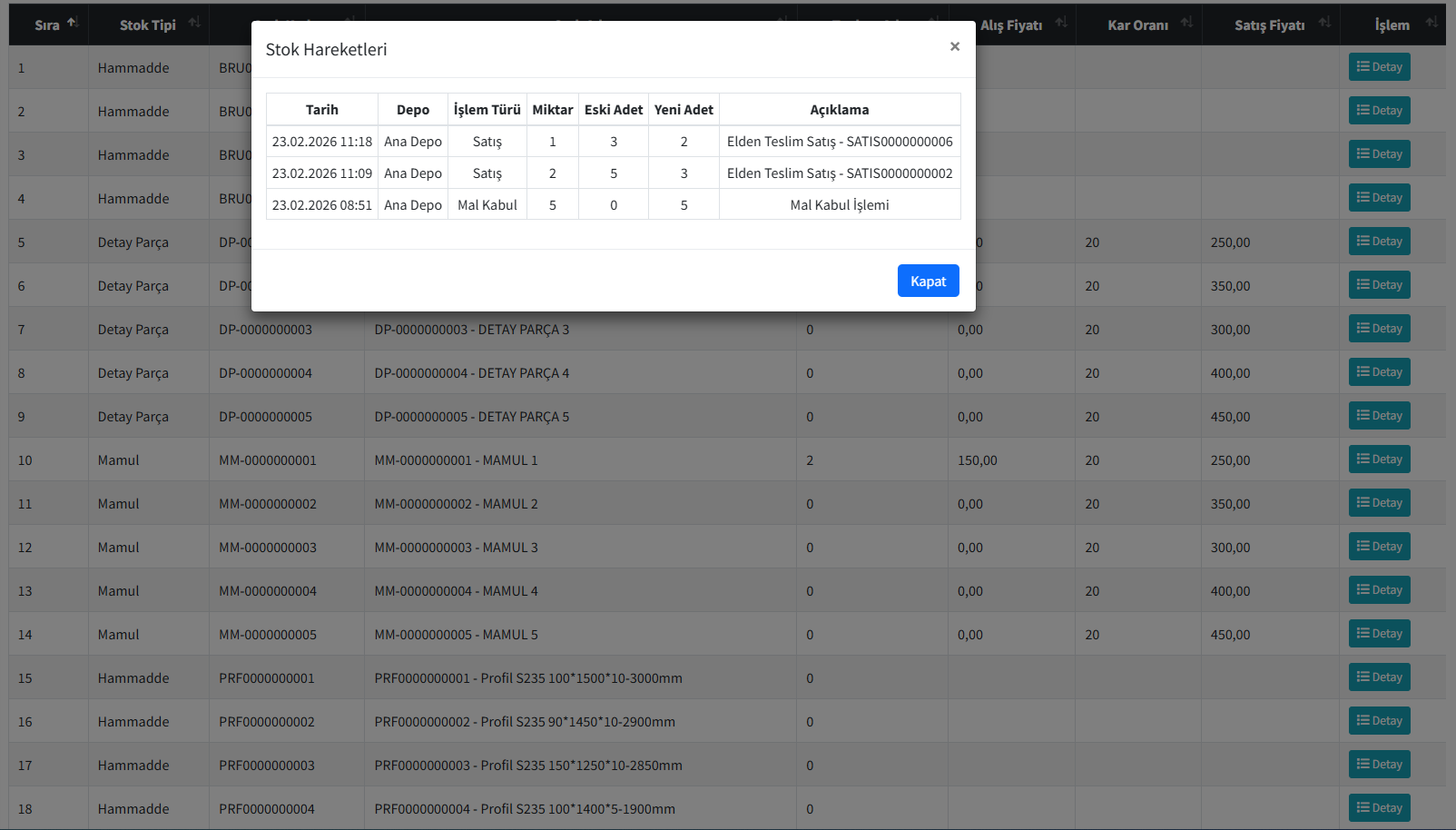Select the MM-0000000002 - MAMUL 2 row
The width and height of the screenshot is (1456, 830).
point(456,504)
